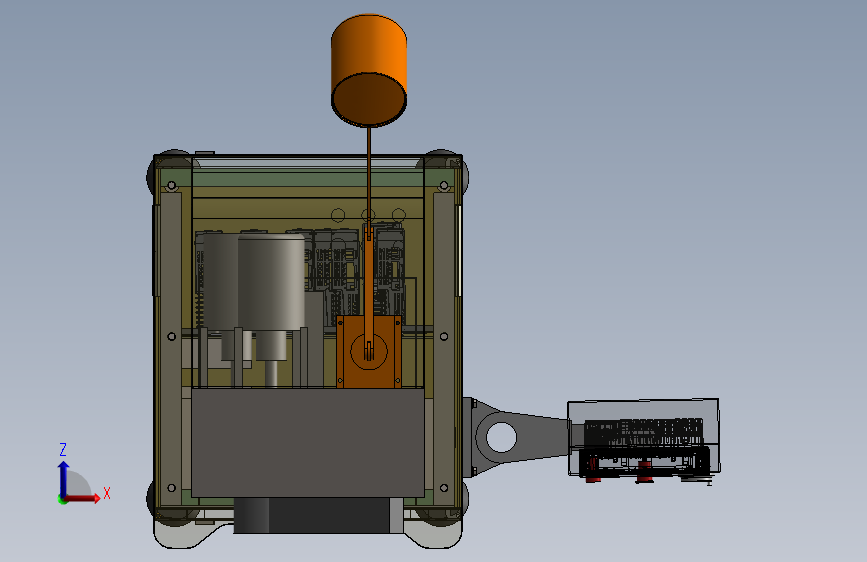Click the Z label on the axis triad
The image size is (867, 562).
coord(63,449)
